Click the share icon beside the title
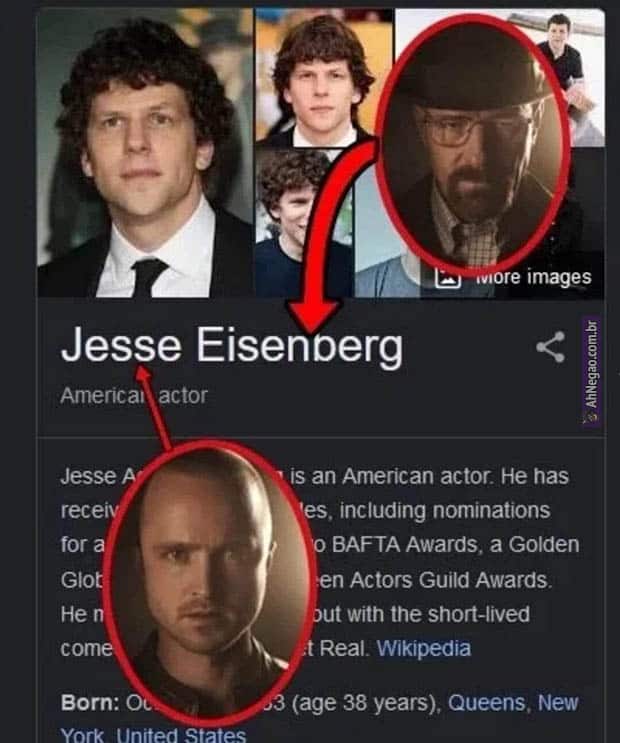620x743 pixels. pyautogui.click(x=550, y=347)
